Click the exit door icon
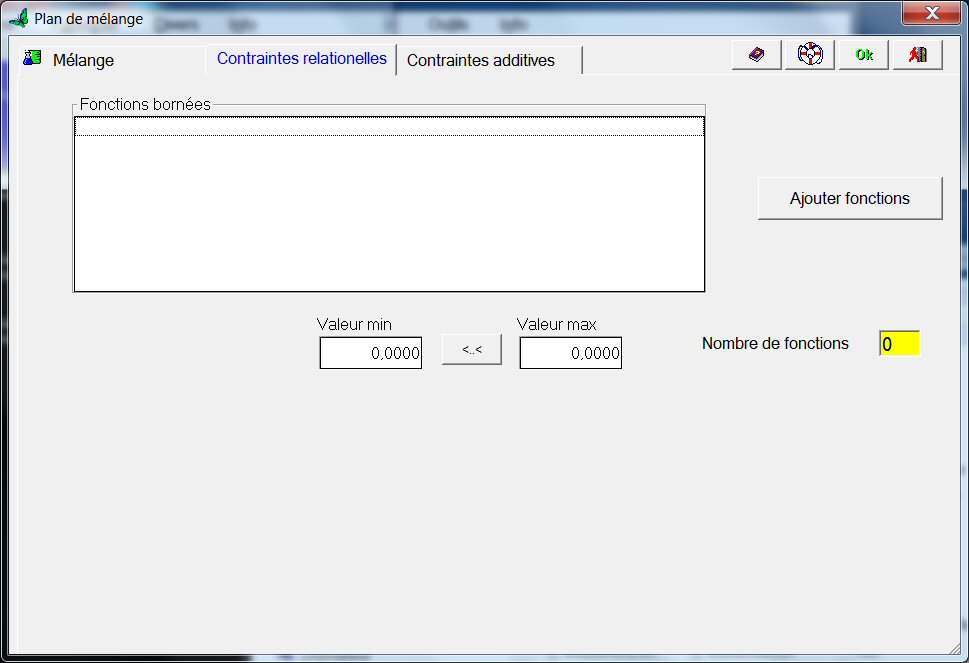Image resolution: width=969 pixels, height=663 pixels. [x=917, y=55]
